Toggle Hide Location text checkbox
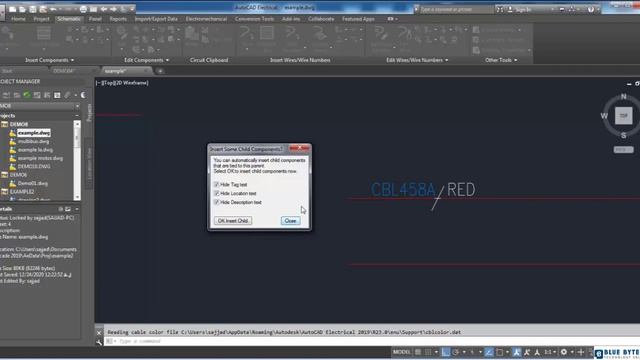This screenshot has height=360, width=640. (216, 193)
